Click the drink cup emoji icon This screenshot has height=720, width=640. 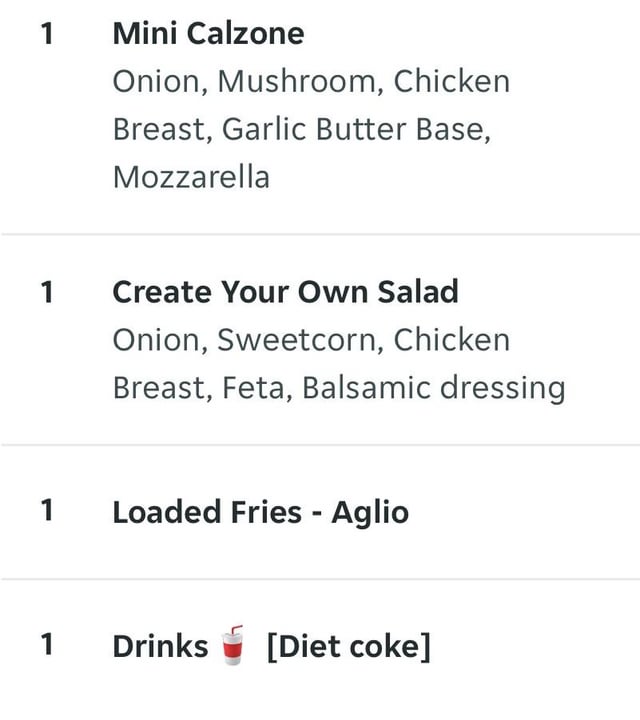232,645
